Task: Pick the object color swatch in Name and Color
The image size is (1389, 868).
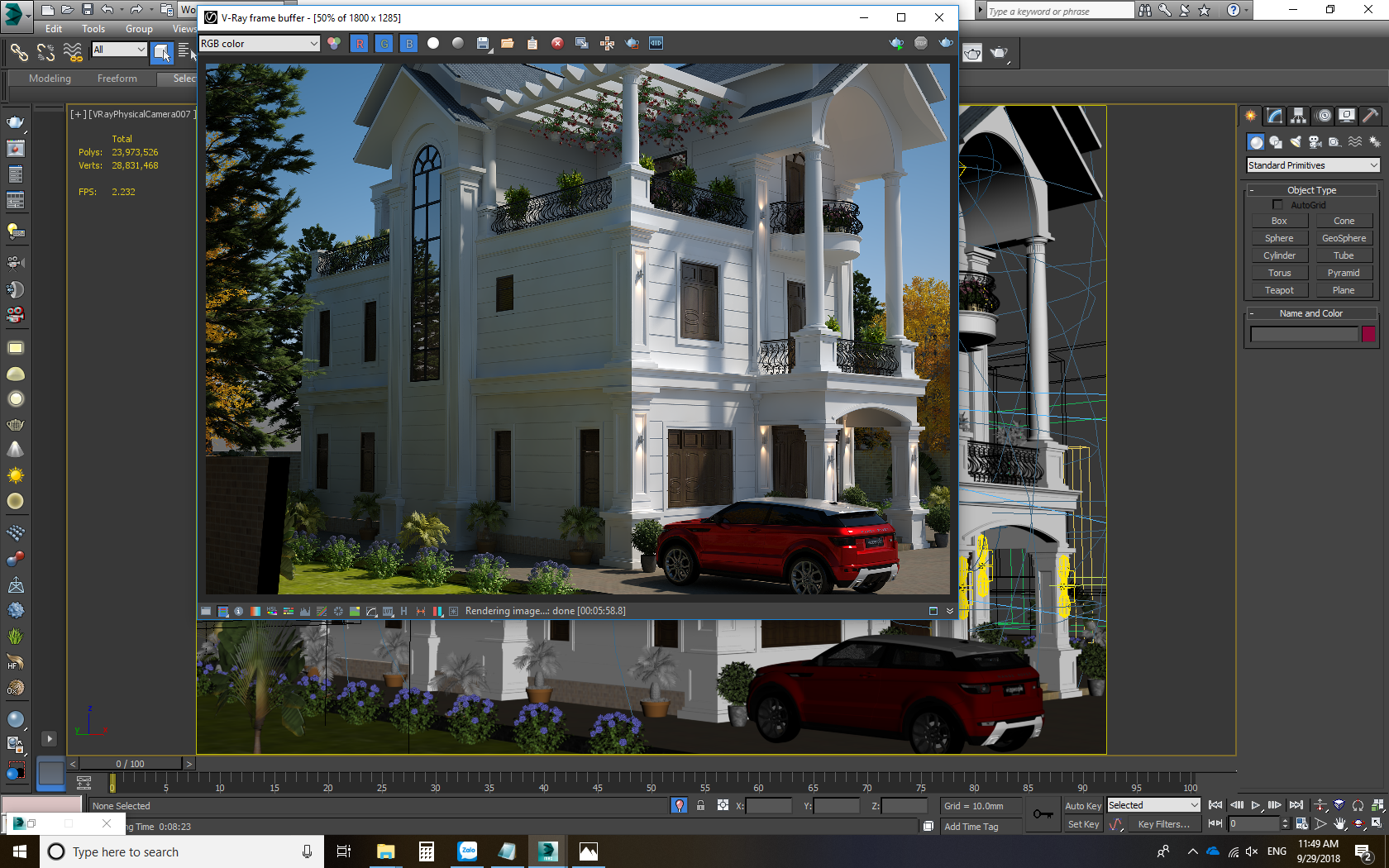Action: click(x=1368, y=334)
